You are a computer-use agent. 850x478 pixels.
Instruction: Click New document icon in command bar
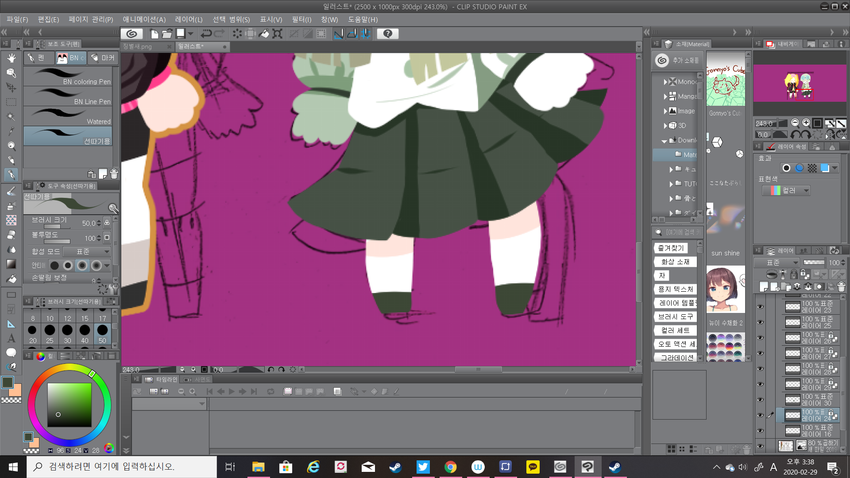click(154, 34)
